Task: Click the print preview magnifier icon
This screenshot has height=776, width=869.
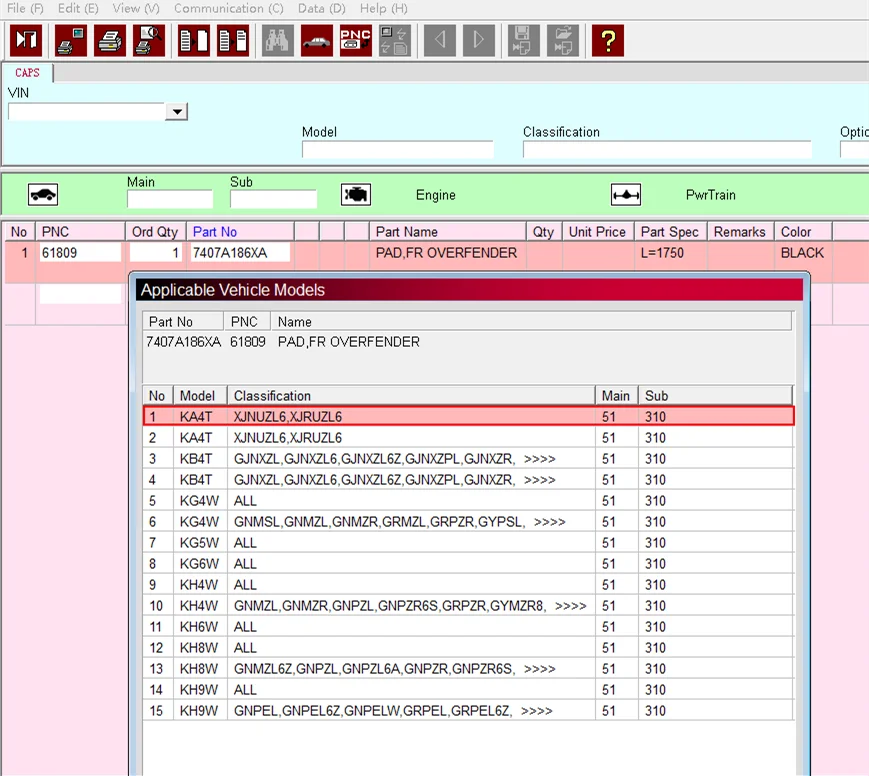Action: click(149, 41)
